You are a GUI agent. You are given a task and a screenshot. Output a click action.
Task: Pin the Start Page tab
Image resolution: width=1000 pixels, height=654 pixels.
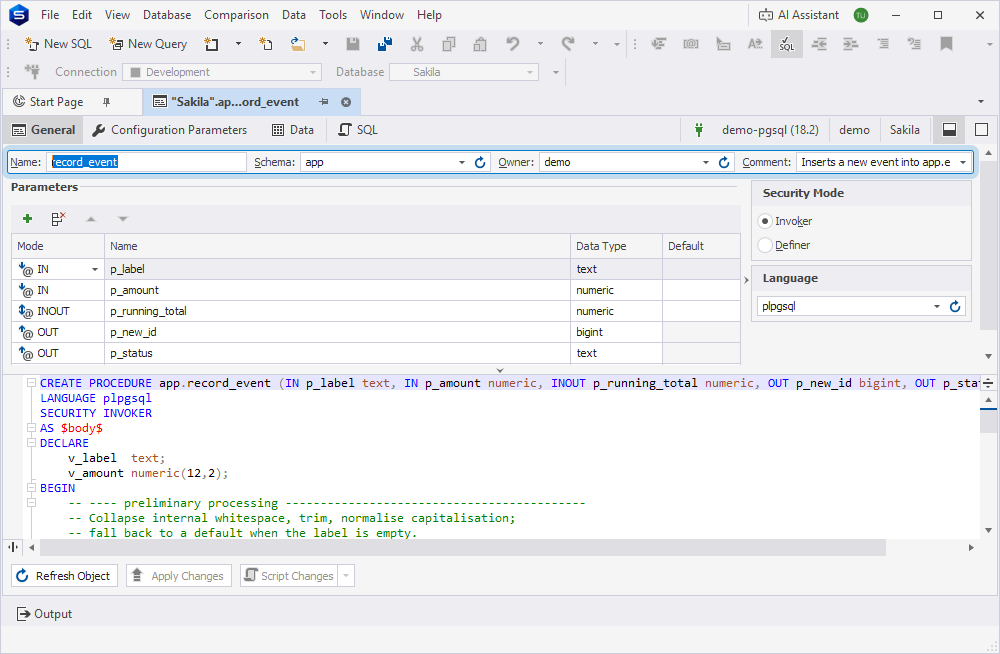click(x=107, y=102)
